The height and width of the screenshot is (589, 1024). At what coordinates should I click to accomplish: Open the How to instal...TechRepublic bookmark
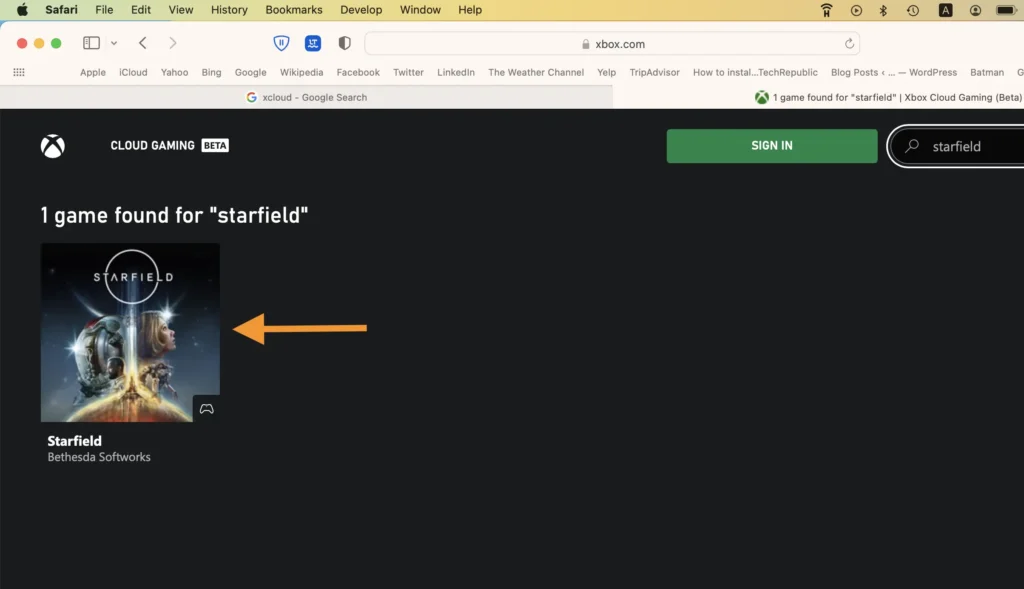coord(755,72)
